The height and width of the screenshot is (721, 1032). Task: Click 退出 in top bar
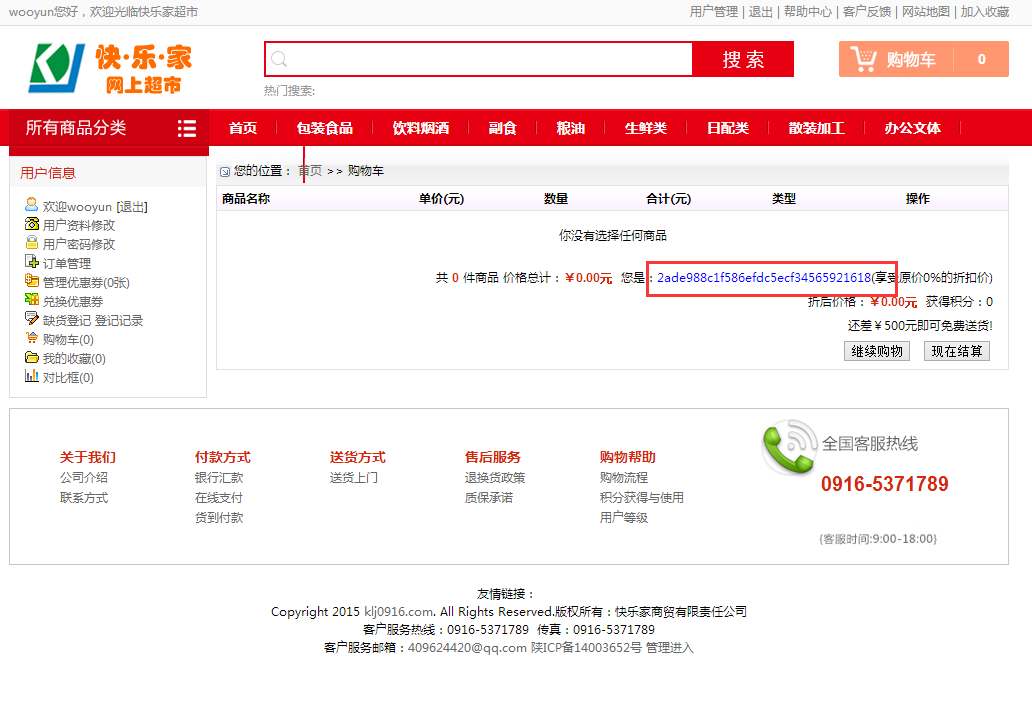tap(760, 12)
